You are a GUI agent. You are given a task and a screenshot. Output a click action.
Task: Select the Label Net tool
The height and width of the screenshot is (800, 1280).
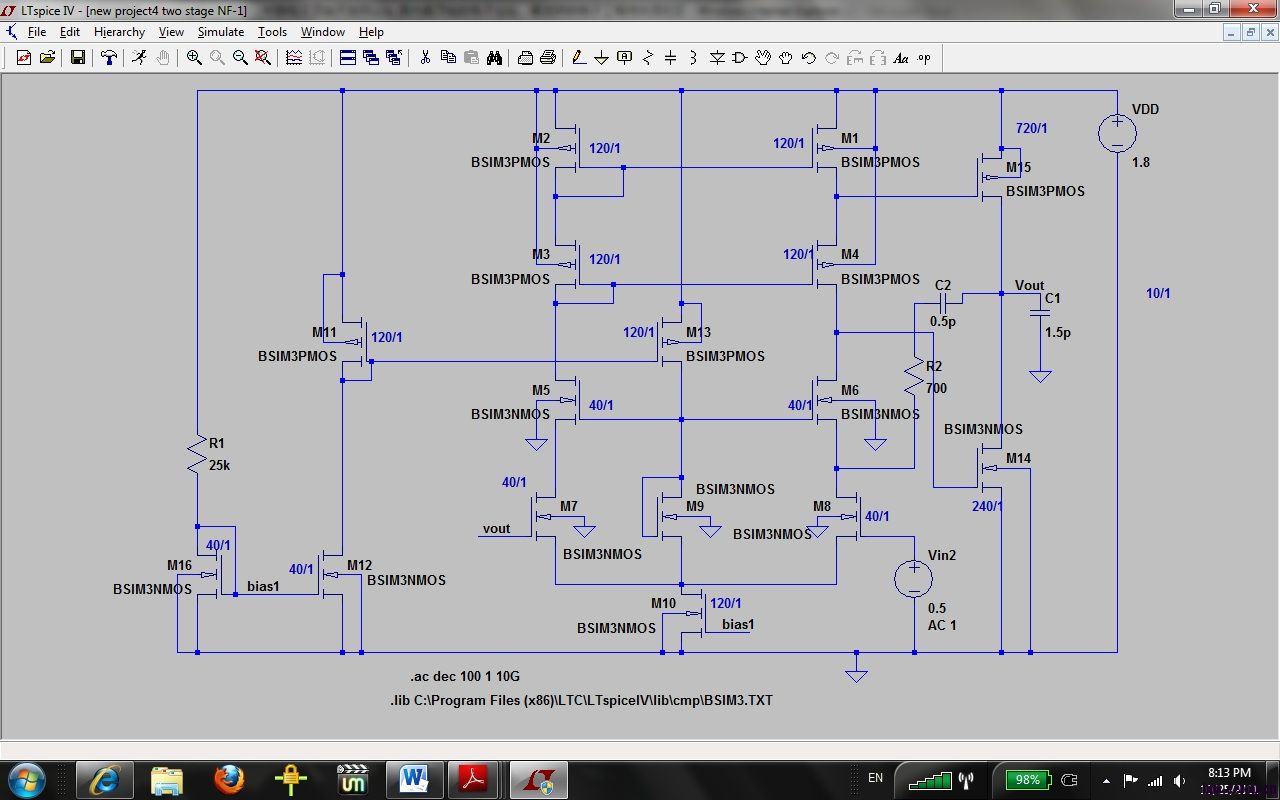click(x=625, y=58)
